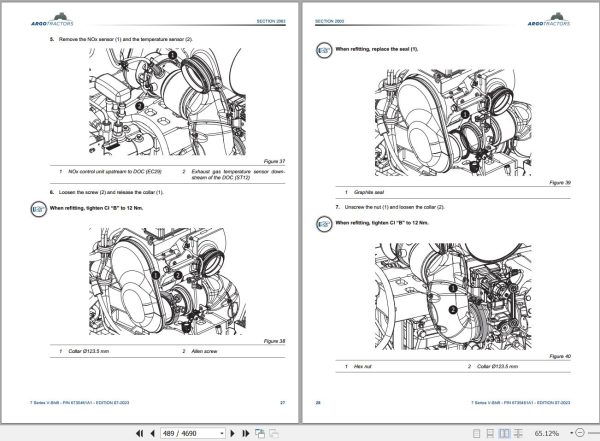
Task: Click the zoom out minus button
Action: coord(580,433)
